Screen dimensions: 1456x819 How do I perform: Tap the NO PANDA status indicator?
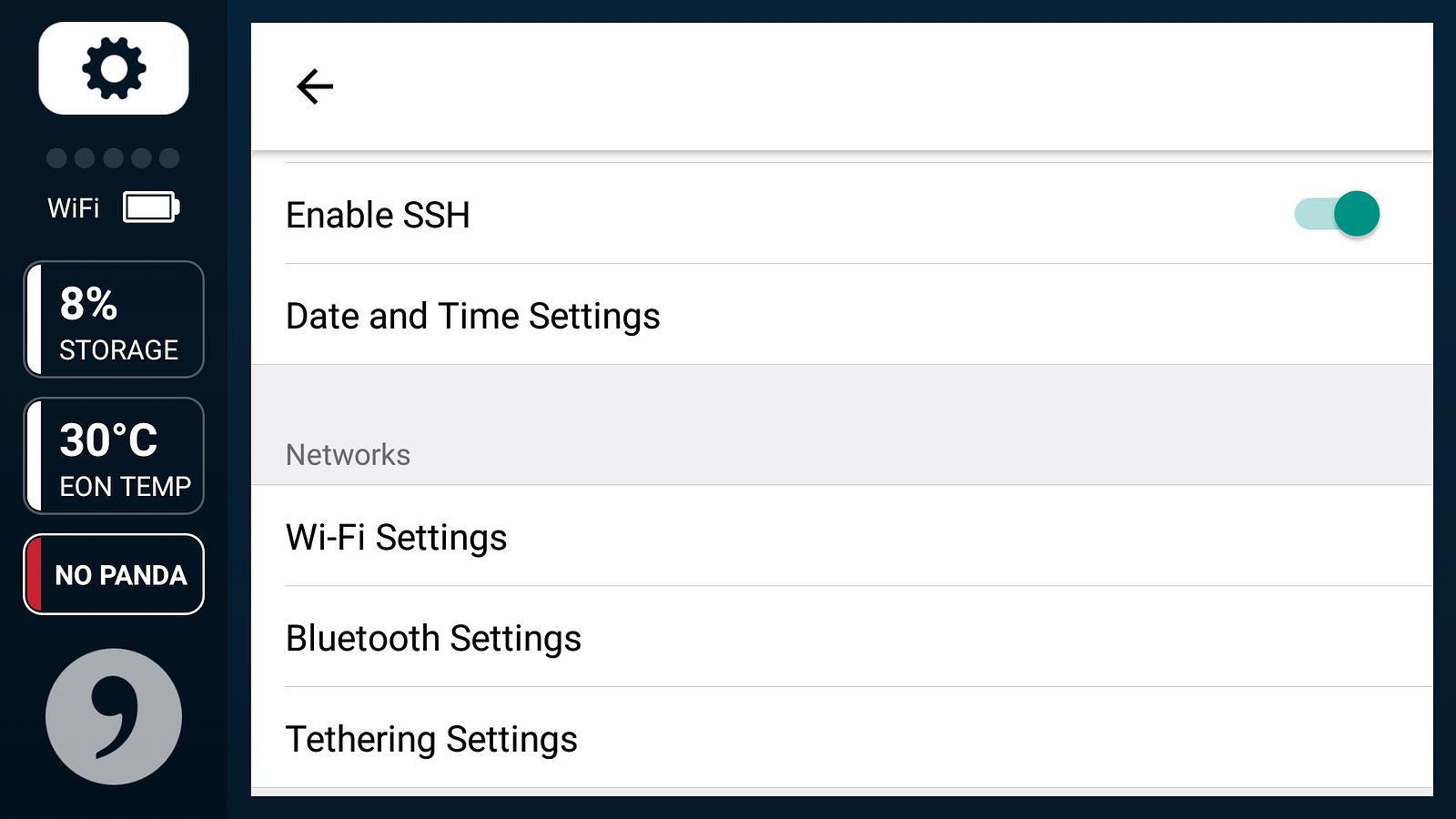tap(120, 574)
